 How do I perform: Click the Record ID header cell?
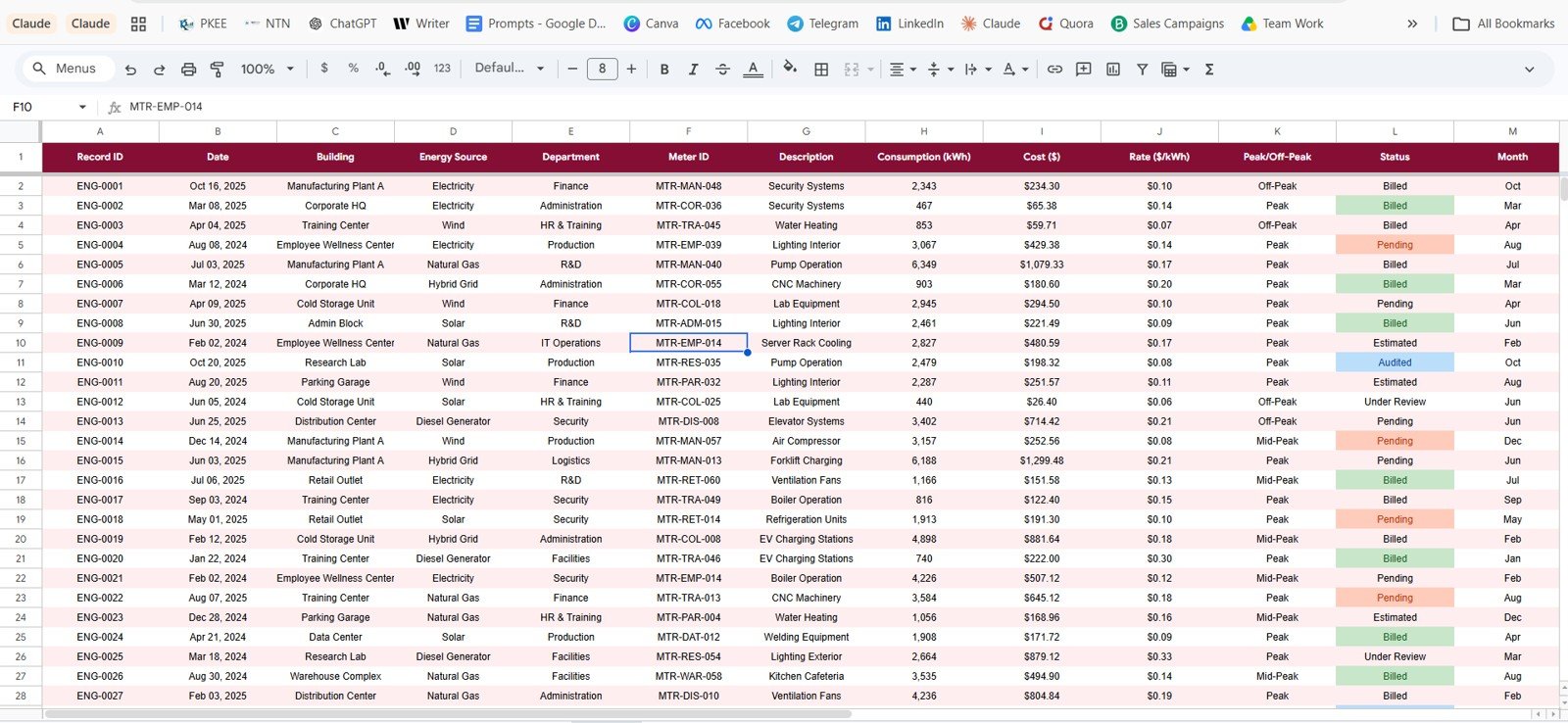(x=100, y=157)
